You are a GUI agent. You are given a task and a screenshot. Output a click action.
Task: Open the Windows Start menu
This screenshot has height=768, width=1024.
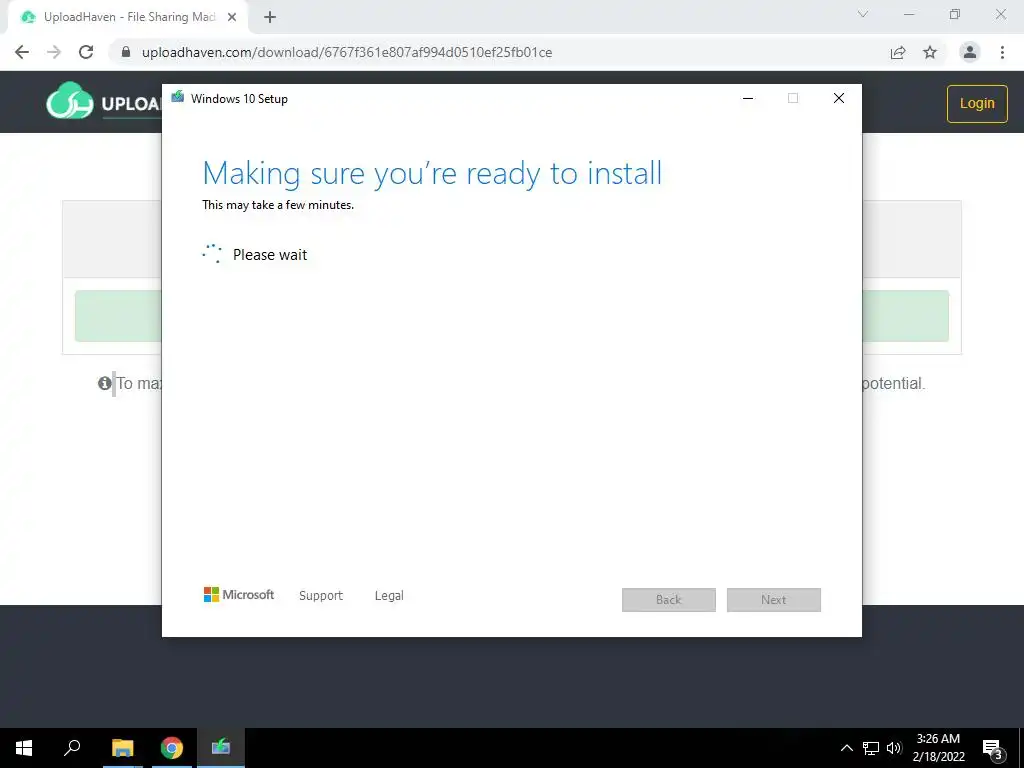24,748
